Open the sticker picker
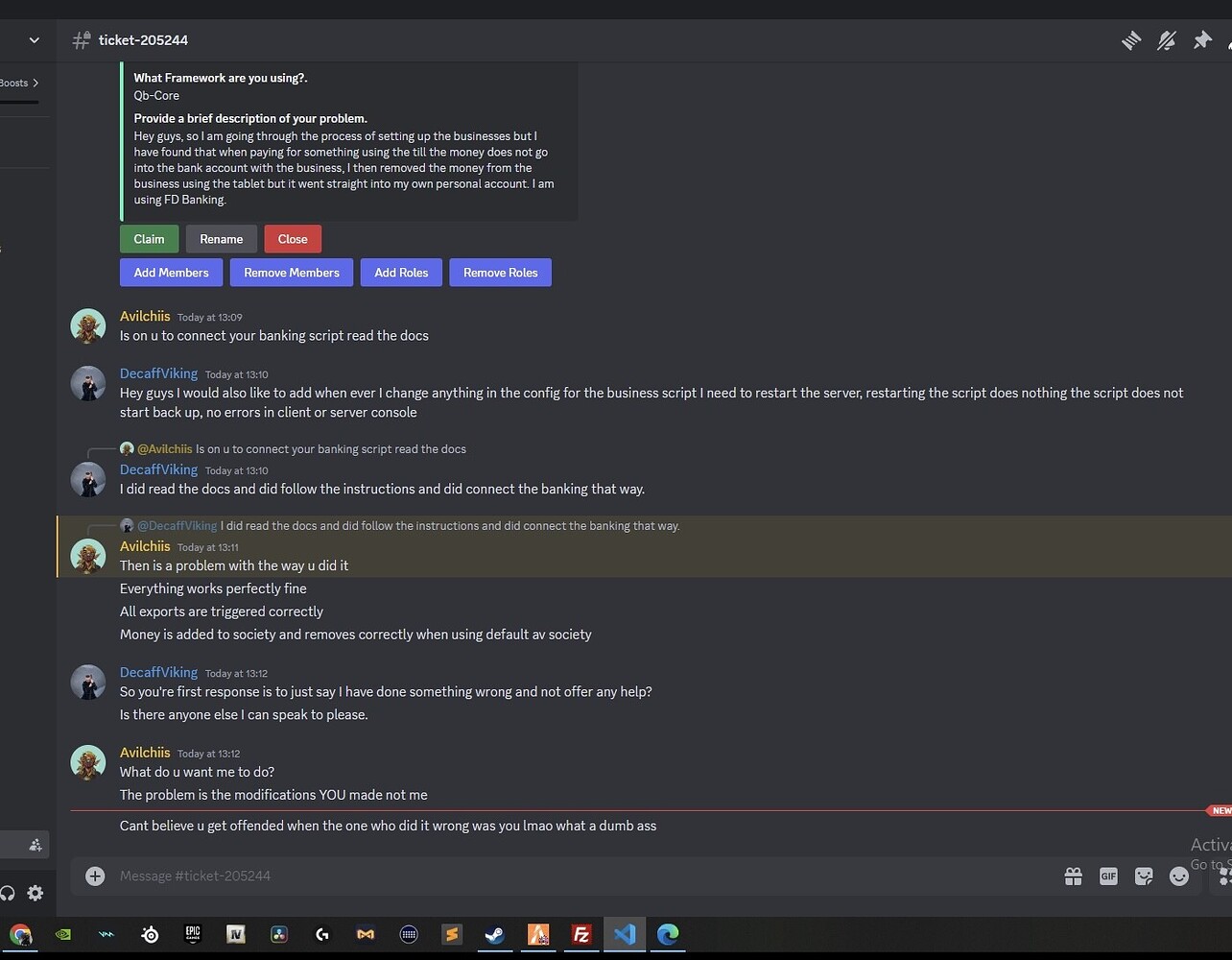The image size is (1232, 960). pyautogui.click(x=1144, y=876)
